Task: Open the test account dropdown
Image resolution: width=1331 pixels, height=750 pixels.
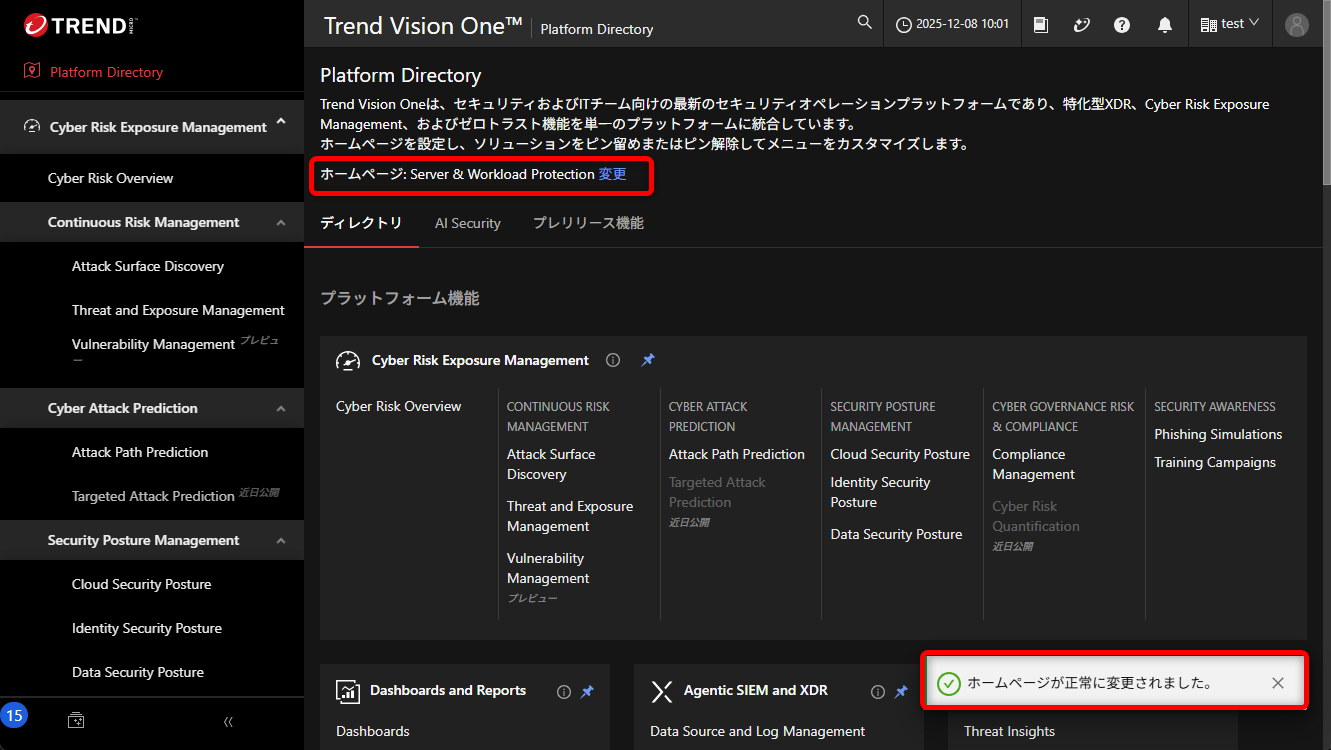Action: [x=1229, y=24]
